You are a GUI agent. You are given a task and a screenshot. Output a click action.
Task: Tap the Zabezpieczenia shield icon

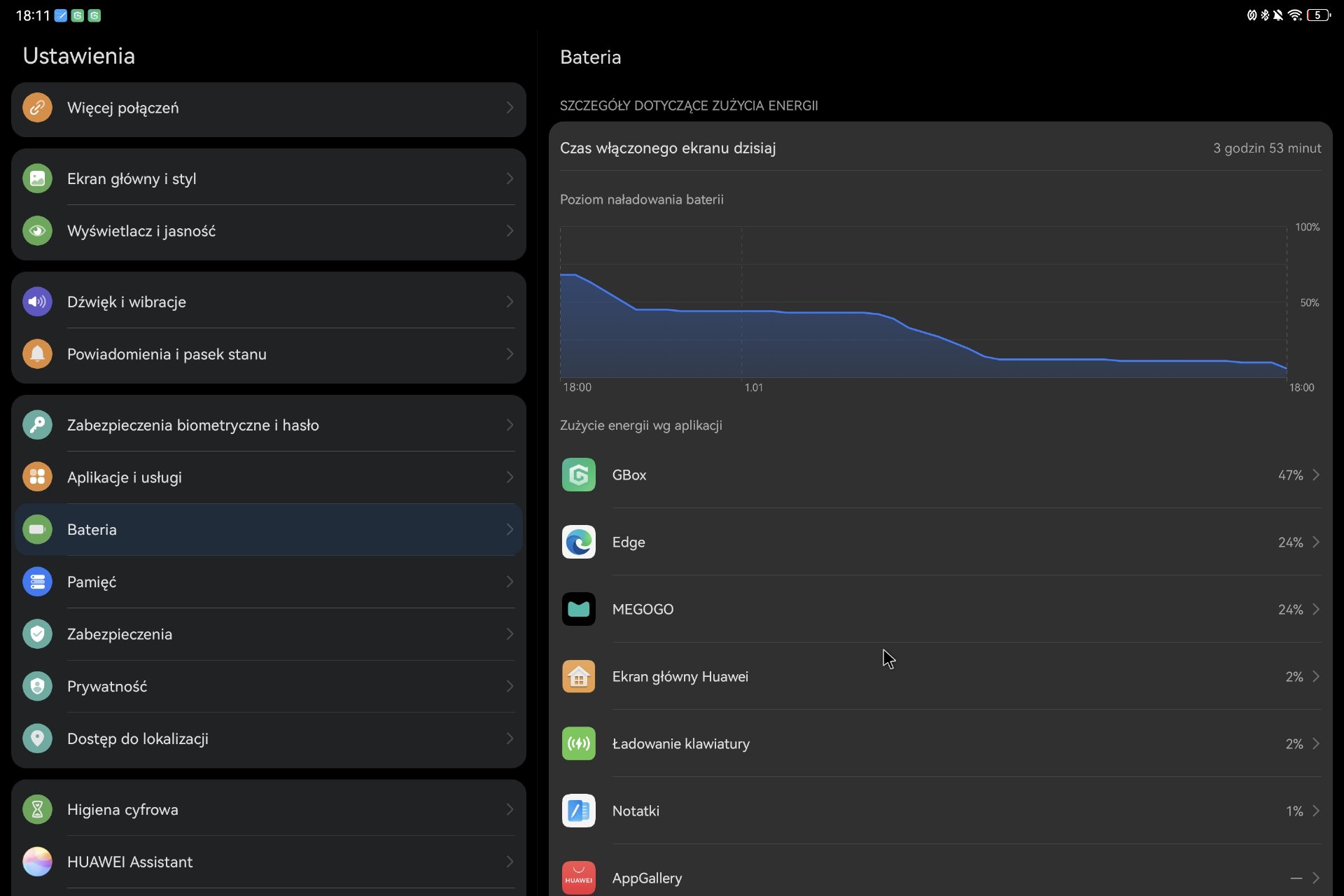(37, 634)
